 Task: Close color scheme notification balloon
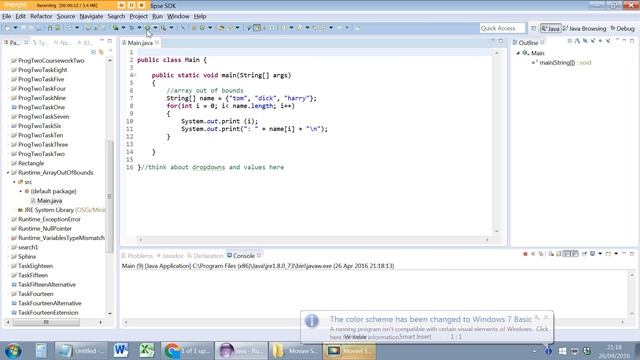(x=546, y=317)
